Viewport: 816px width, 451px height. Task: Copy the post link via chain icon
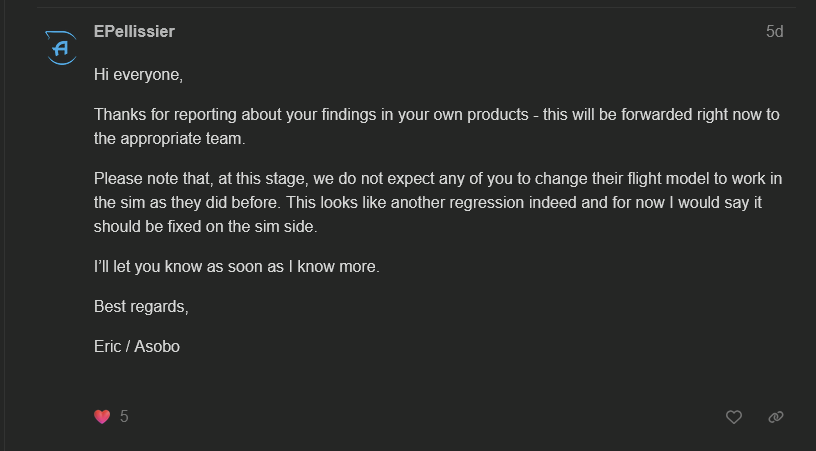click(x=776, y=417)
